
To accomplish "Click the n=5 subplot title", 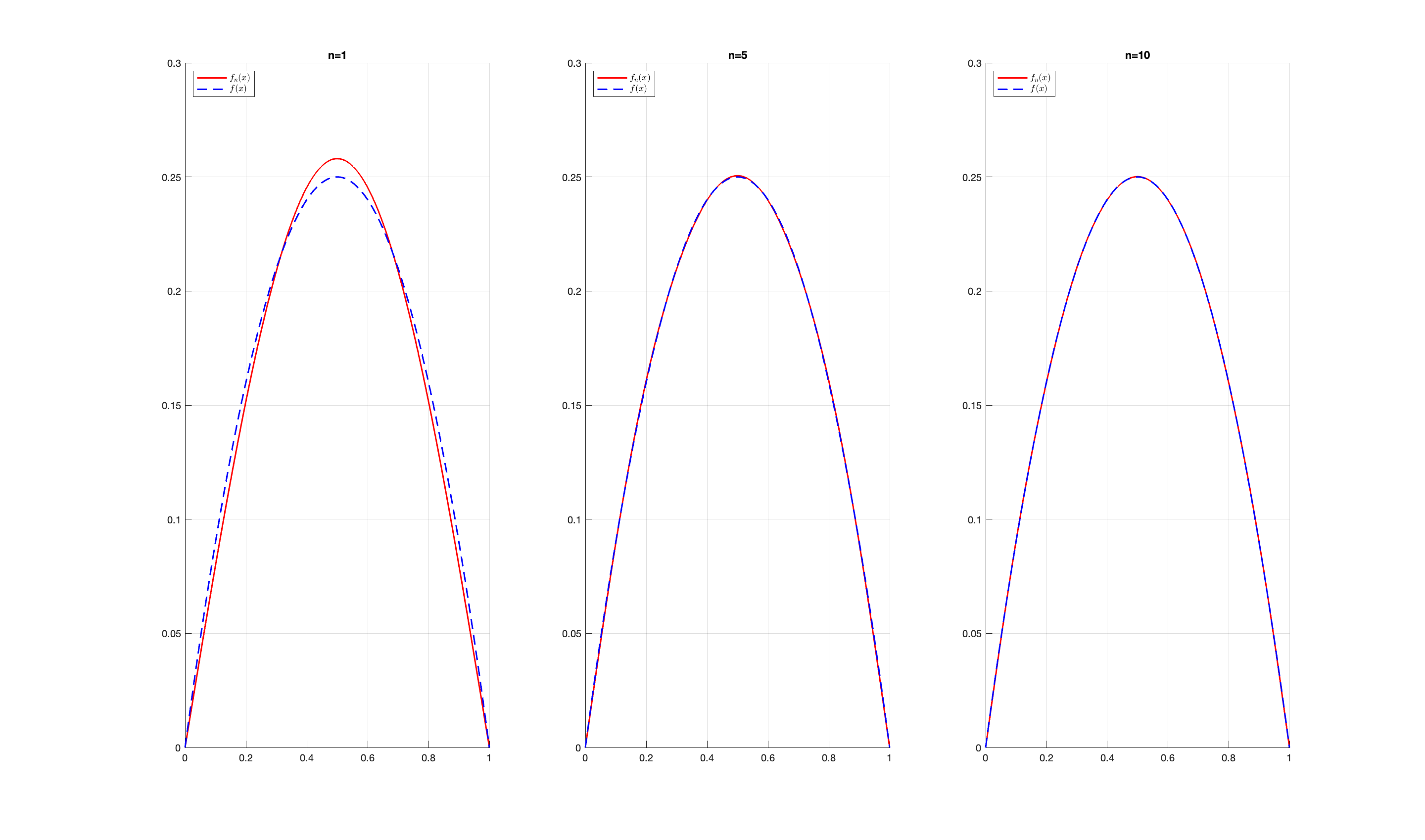I will [x=737, y=55].
